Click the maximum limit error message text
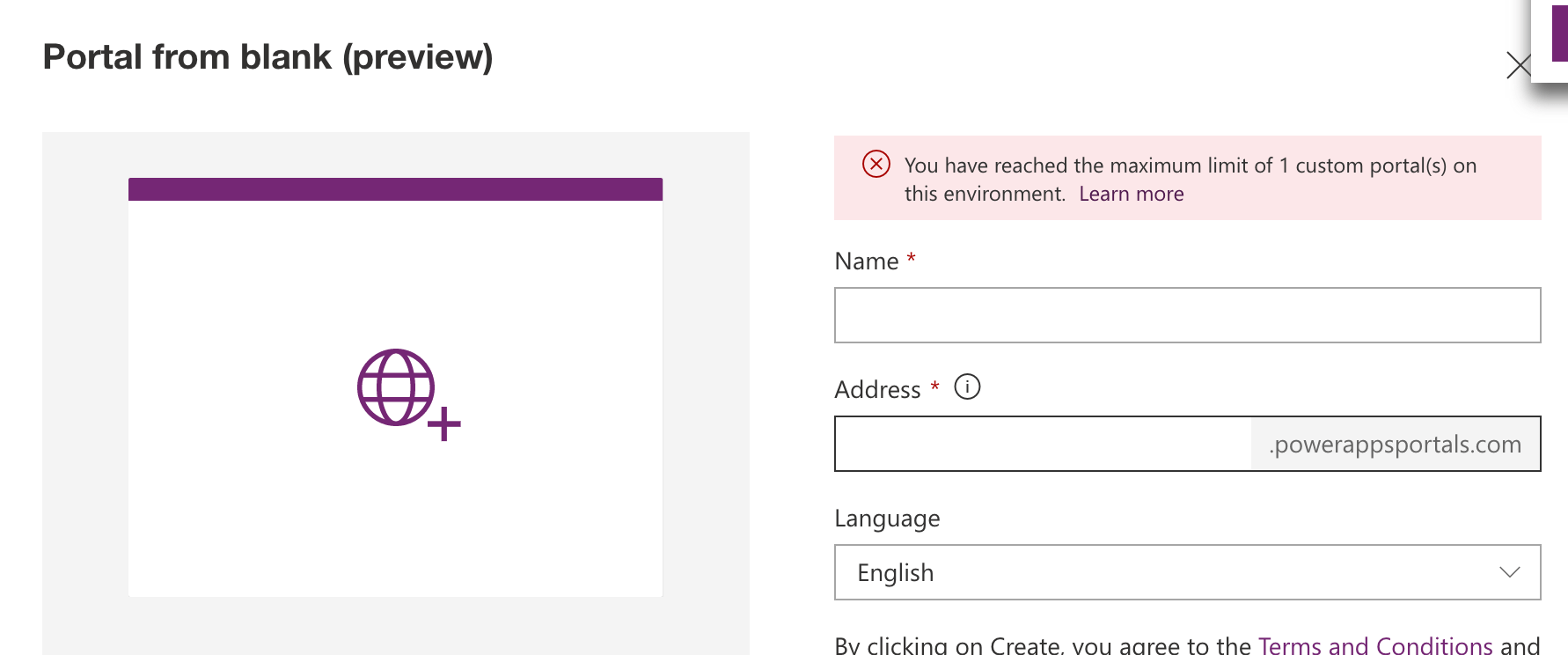The image size is (1568, 655). point(1190,166)
